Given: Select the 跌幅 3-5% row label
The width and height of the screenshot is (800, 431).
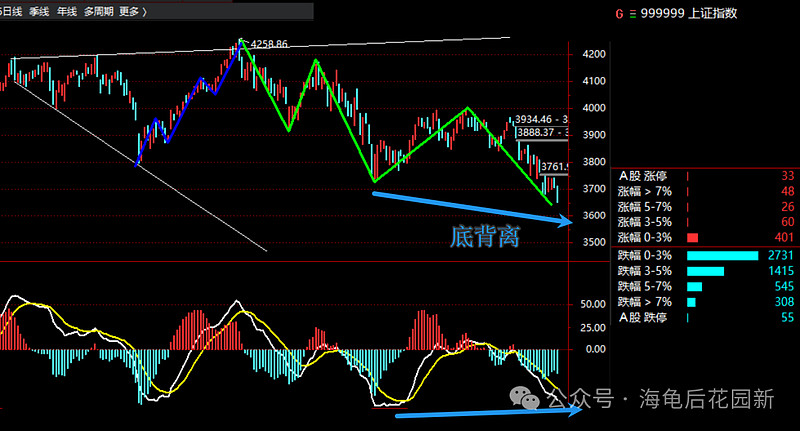Looking at the screenshot, I should (644, 271).
